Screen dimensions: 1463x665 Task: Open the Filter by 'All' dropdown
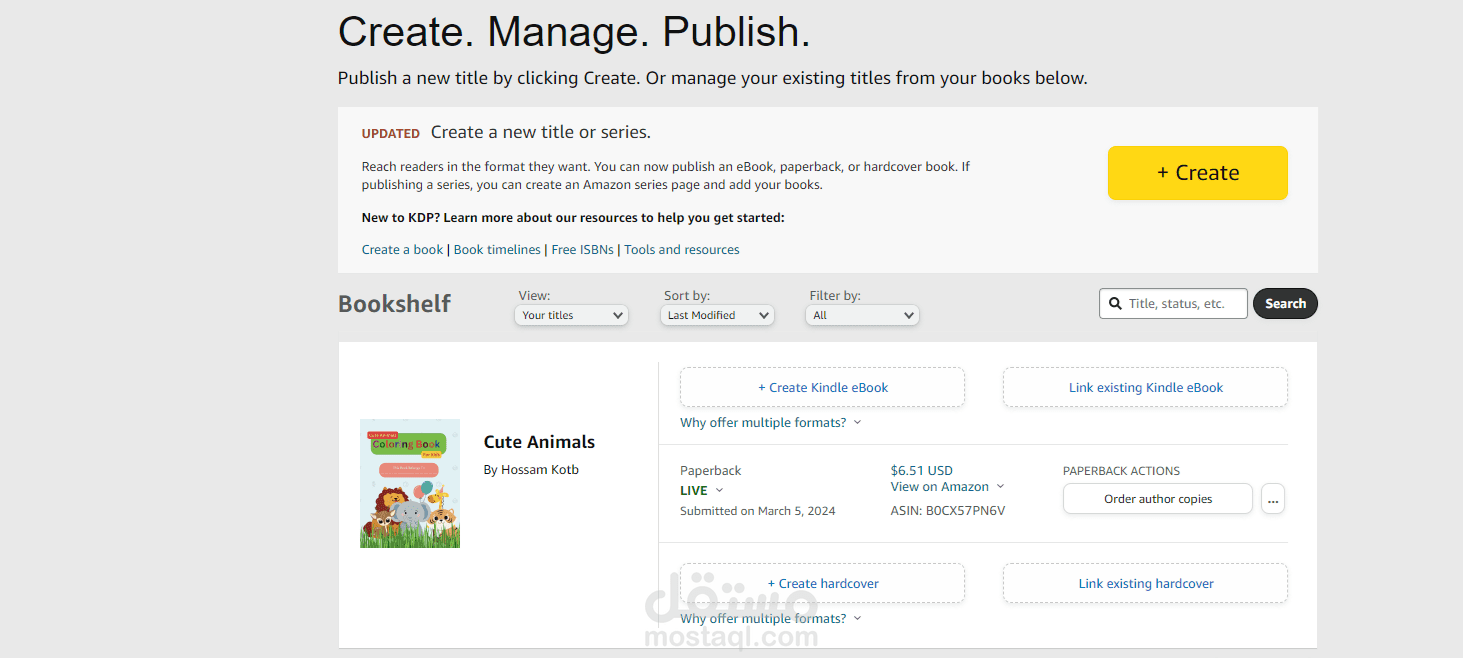point(862,315)
